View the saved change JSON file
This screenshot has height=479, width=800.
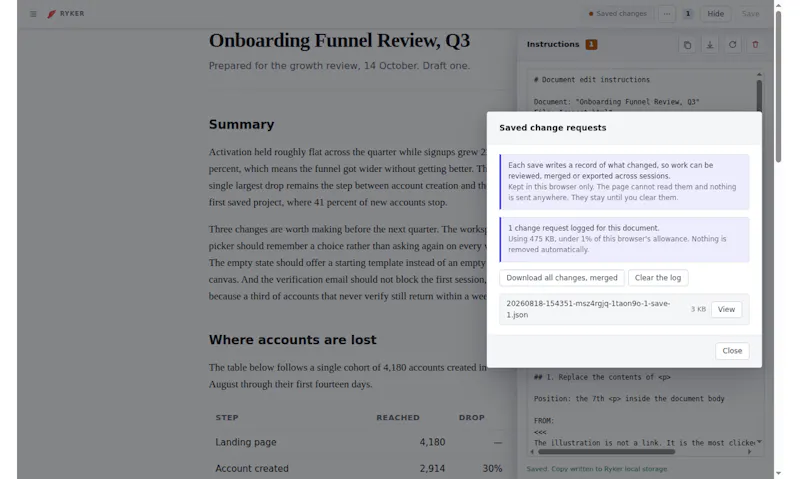click(726, 309)
